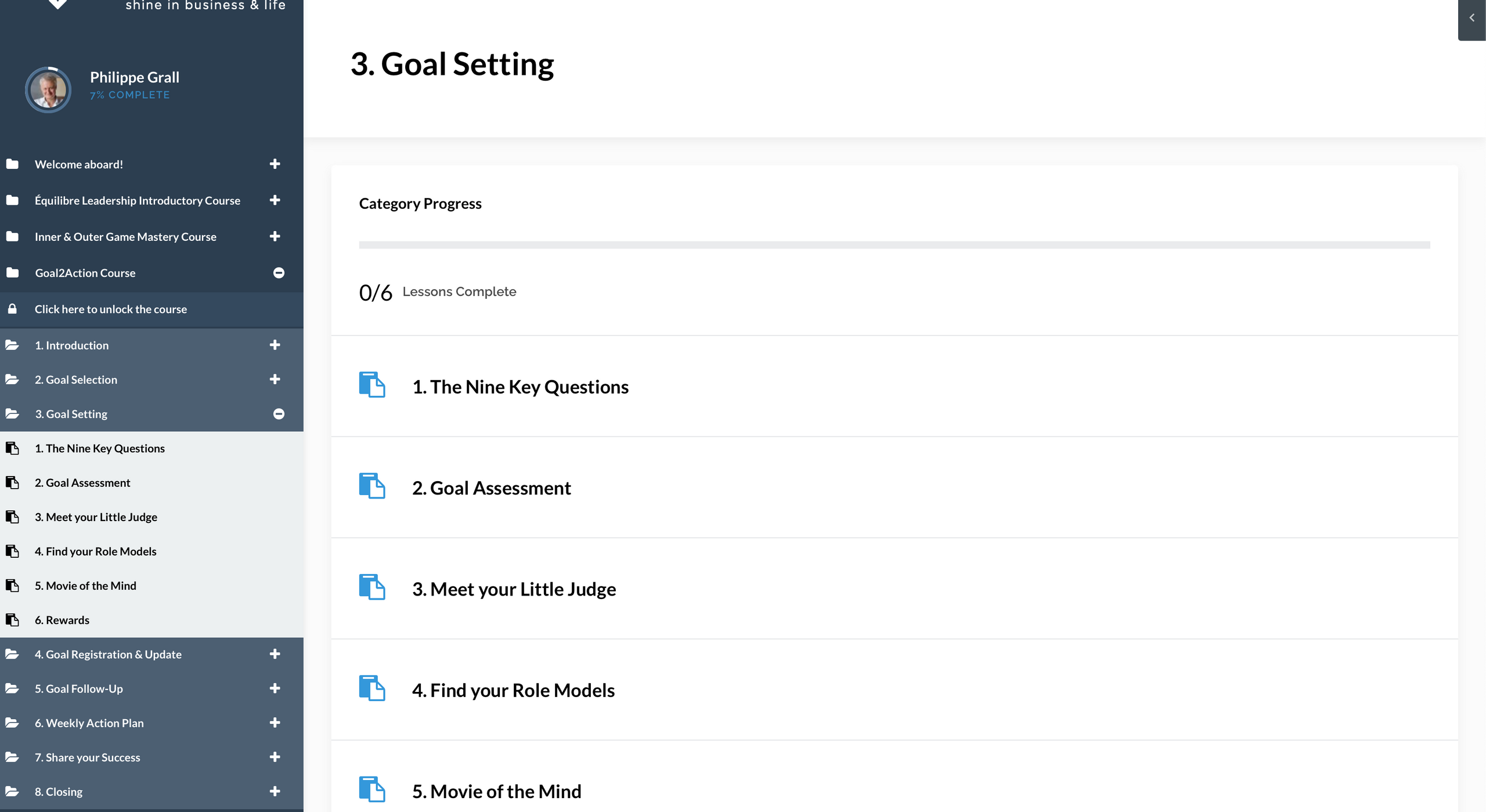Click the blue page icon for Nine Key Questions
This screenshot has width=1486, height=812.
(371, 385)
